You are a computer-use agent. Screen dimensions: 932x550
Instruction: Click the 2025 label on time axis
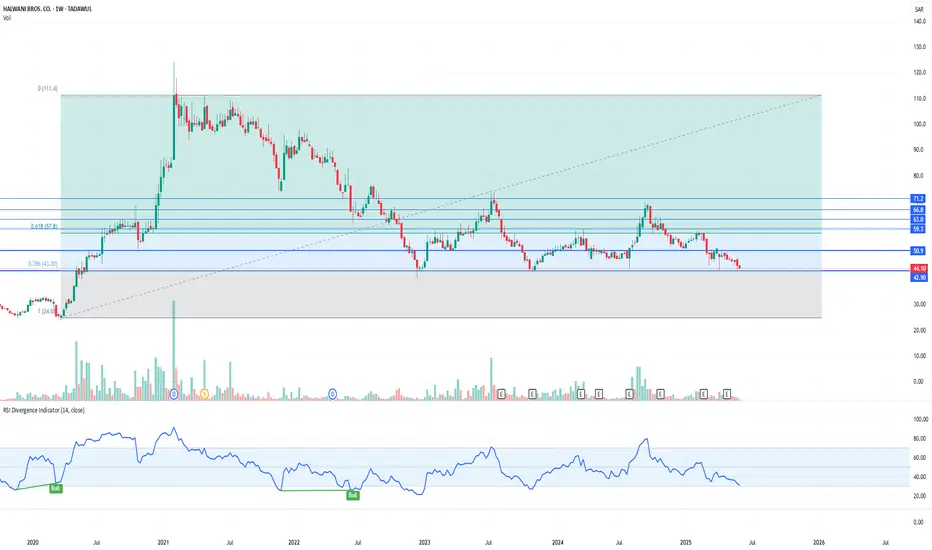click(686, 542)
